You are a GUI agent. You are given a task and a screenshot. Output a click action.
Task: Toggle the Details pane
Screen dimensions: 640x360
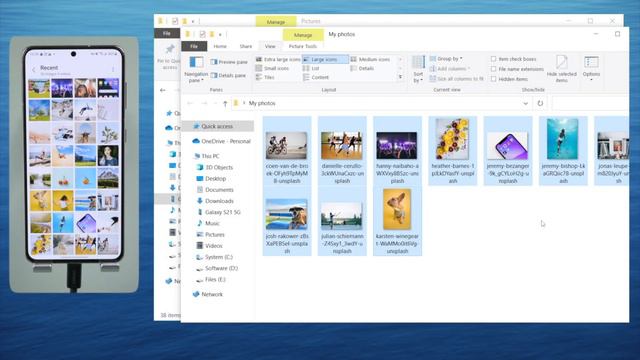pyautogui.click(x=229, y=76)
